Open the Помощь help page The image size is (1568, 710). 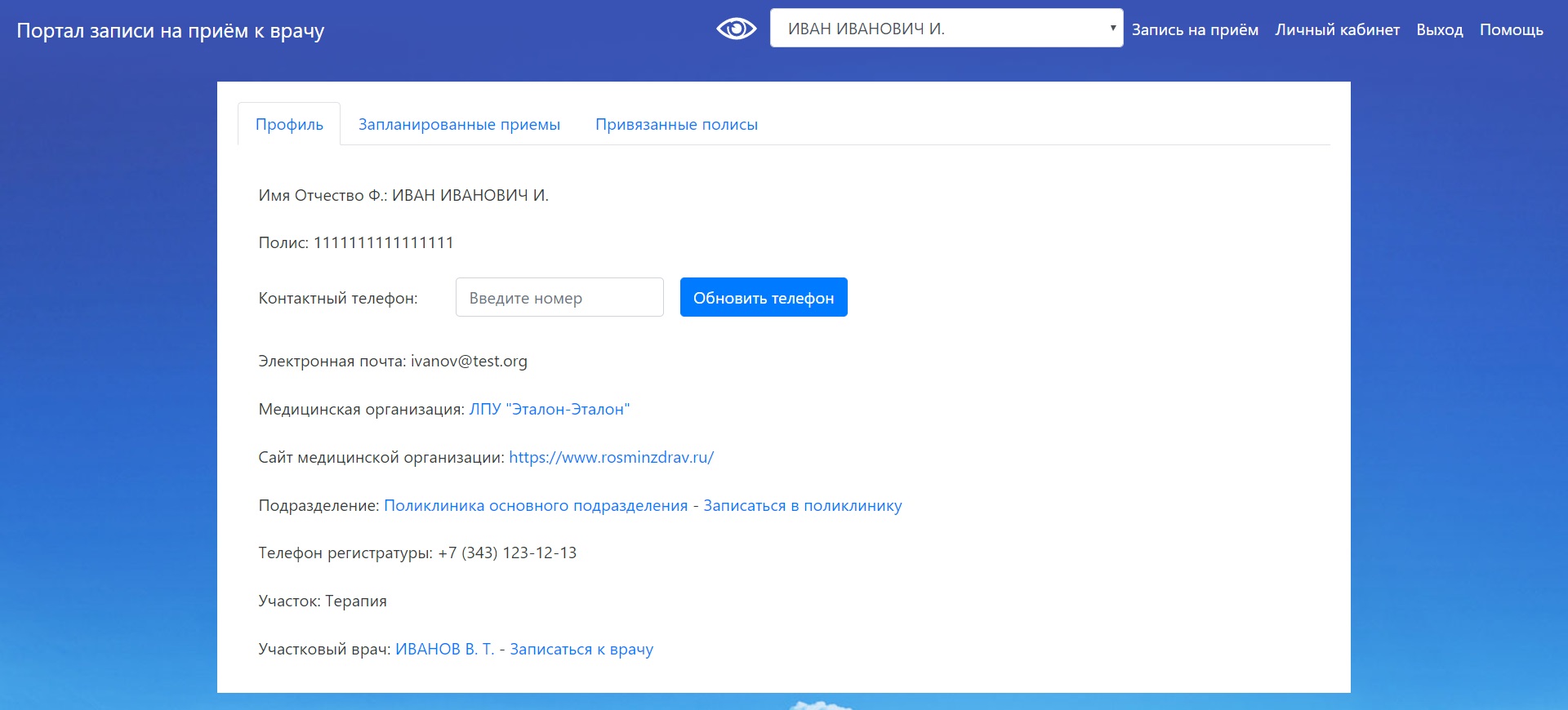(x=1511, y=30)
